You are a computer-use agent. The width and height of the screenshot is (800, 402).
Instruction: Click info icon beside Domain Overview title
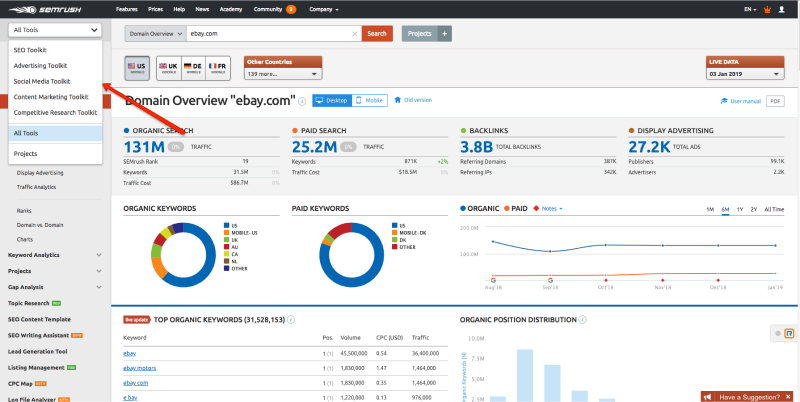click(x=302, y=101)
